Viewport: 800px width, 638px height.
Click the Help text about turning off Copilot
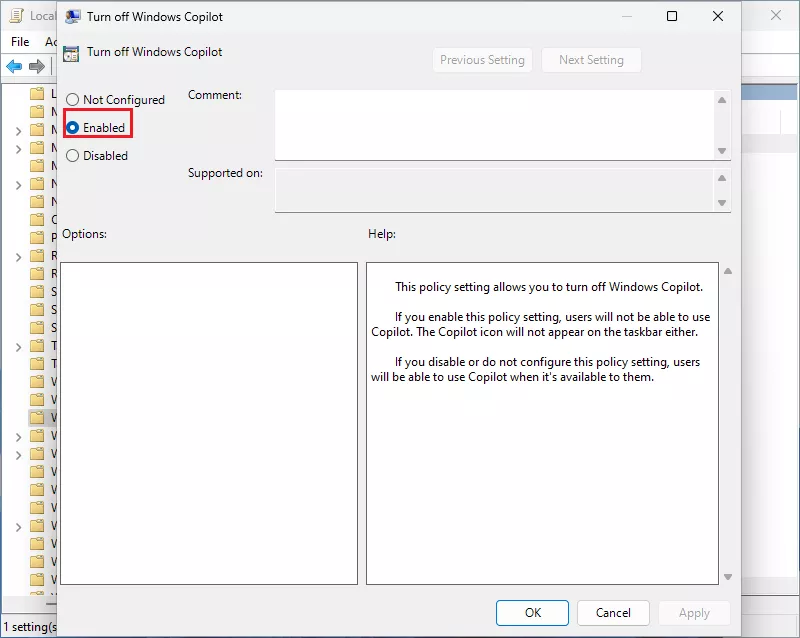click(548, 287)
